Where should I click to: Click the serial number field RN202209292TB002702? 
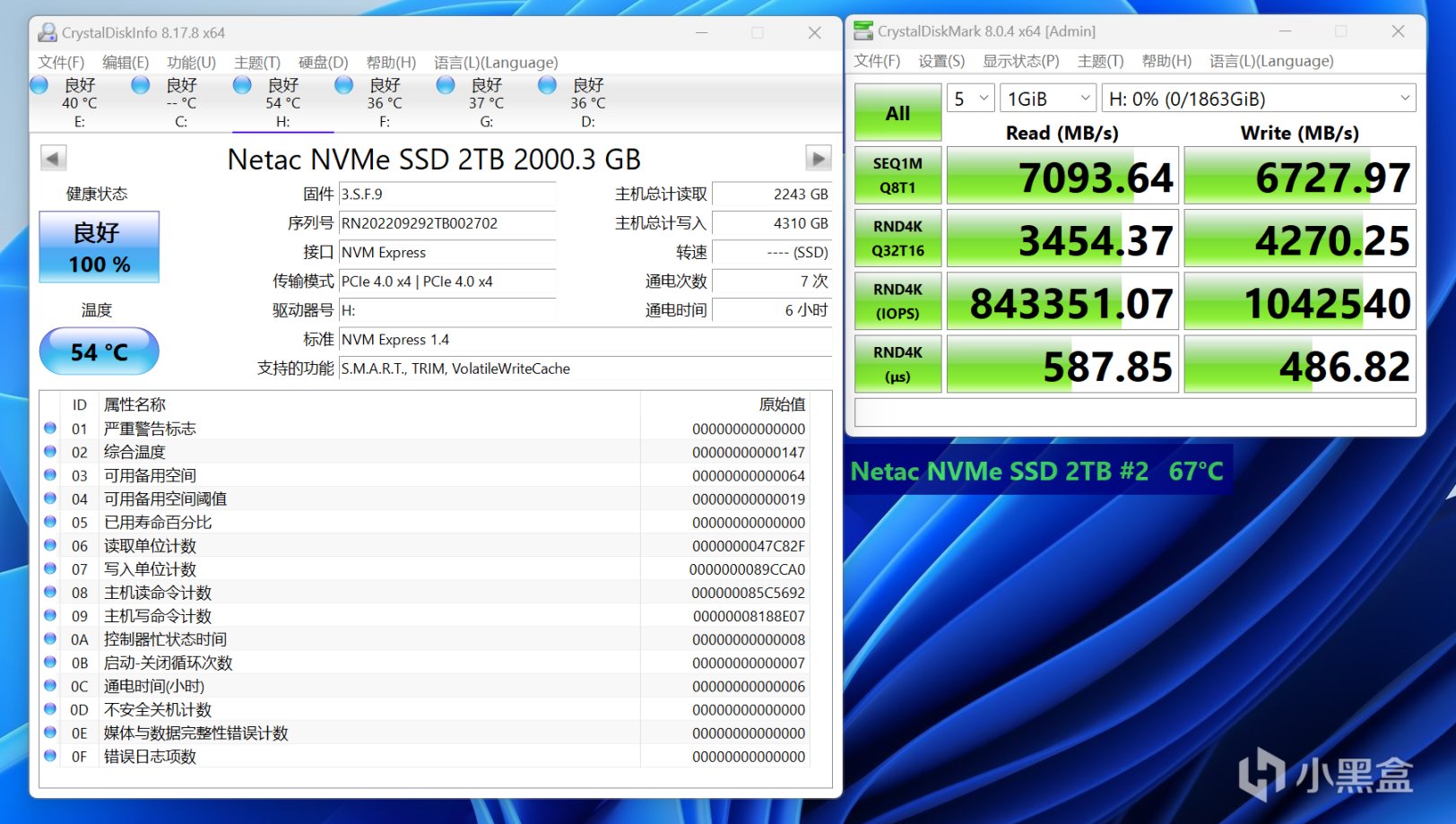pos(447,223)
